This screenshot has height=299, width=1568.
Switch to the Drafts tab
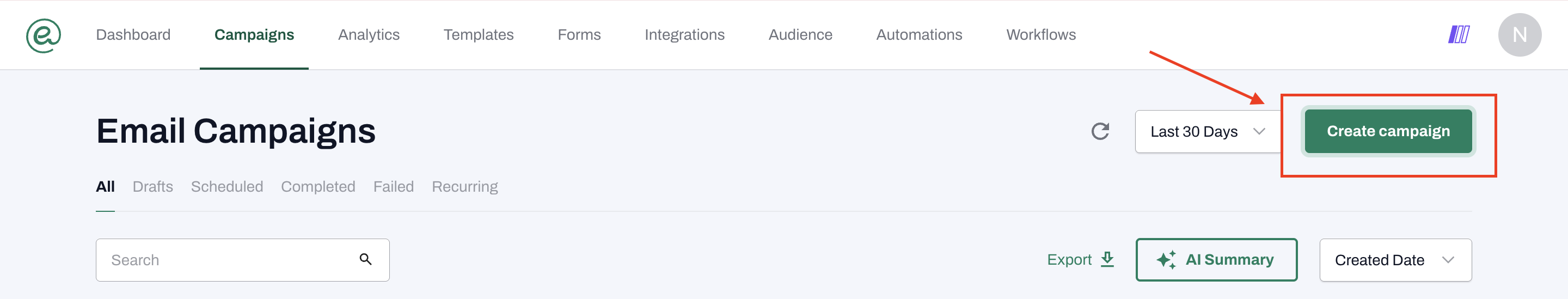coord(152,186)
